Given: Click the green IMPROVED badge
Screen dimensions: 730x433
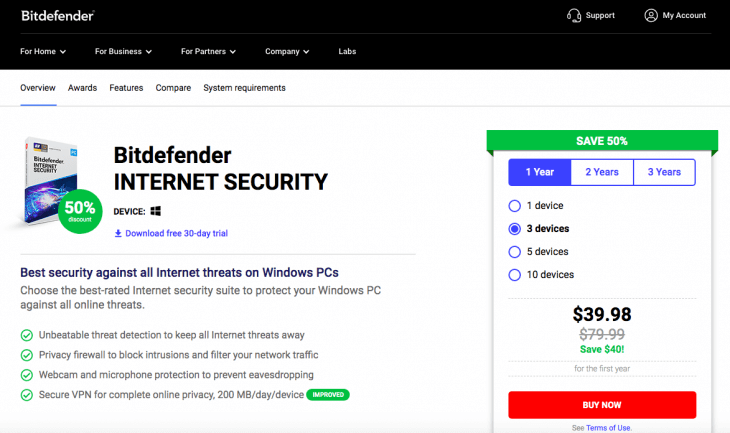Looking at the screenshot, I should click(329, 395).
